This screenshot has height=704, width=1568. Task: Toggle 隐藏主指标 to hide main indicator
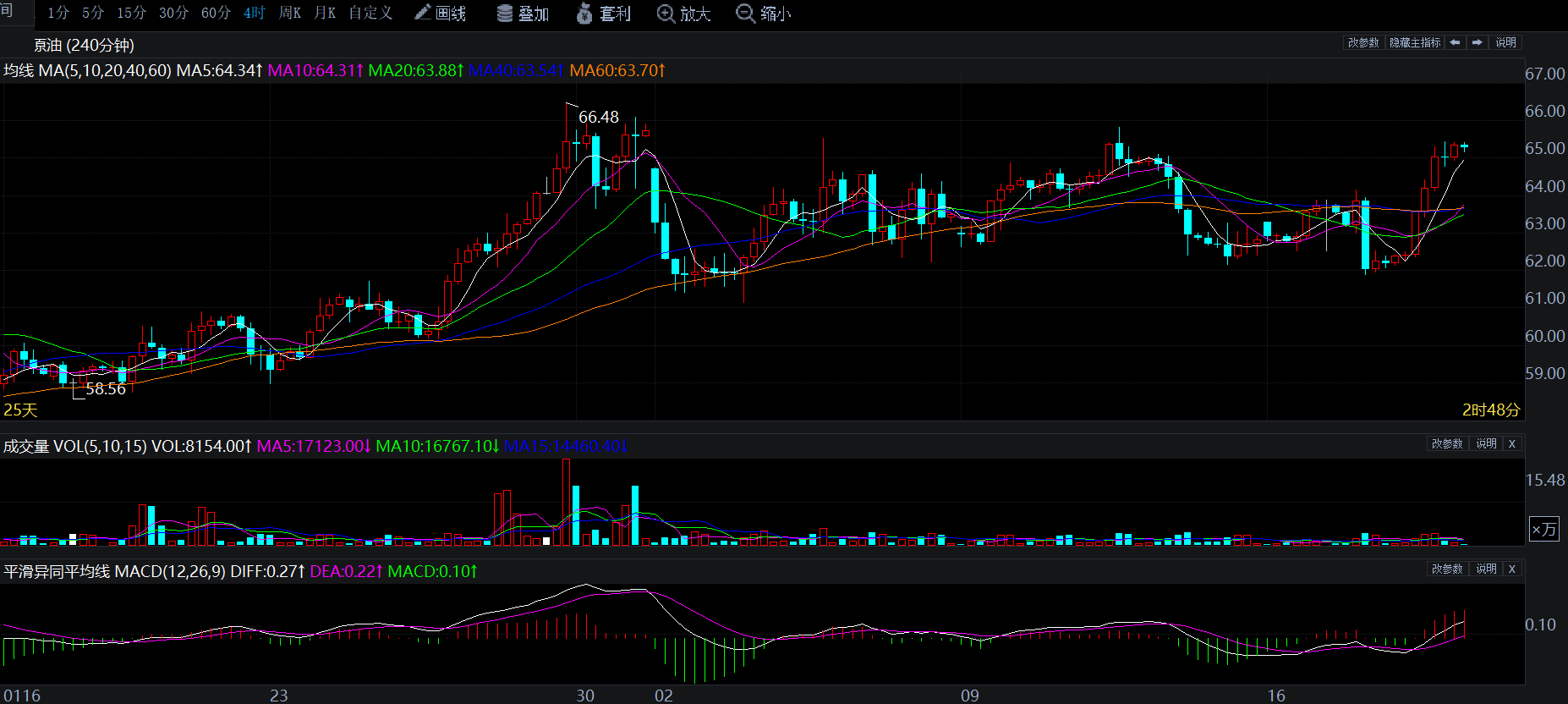[x=1415, y=42]
